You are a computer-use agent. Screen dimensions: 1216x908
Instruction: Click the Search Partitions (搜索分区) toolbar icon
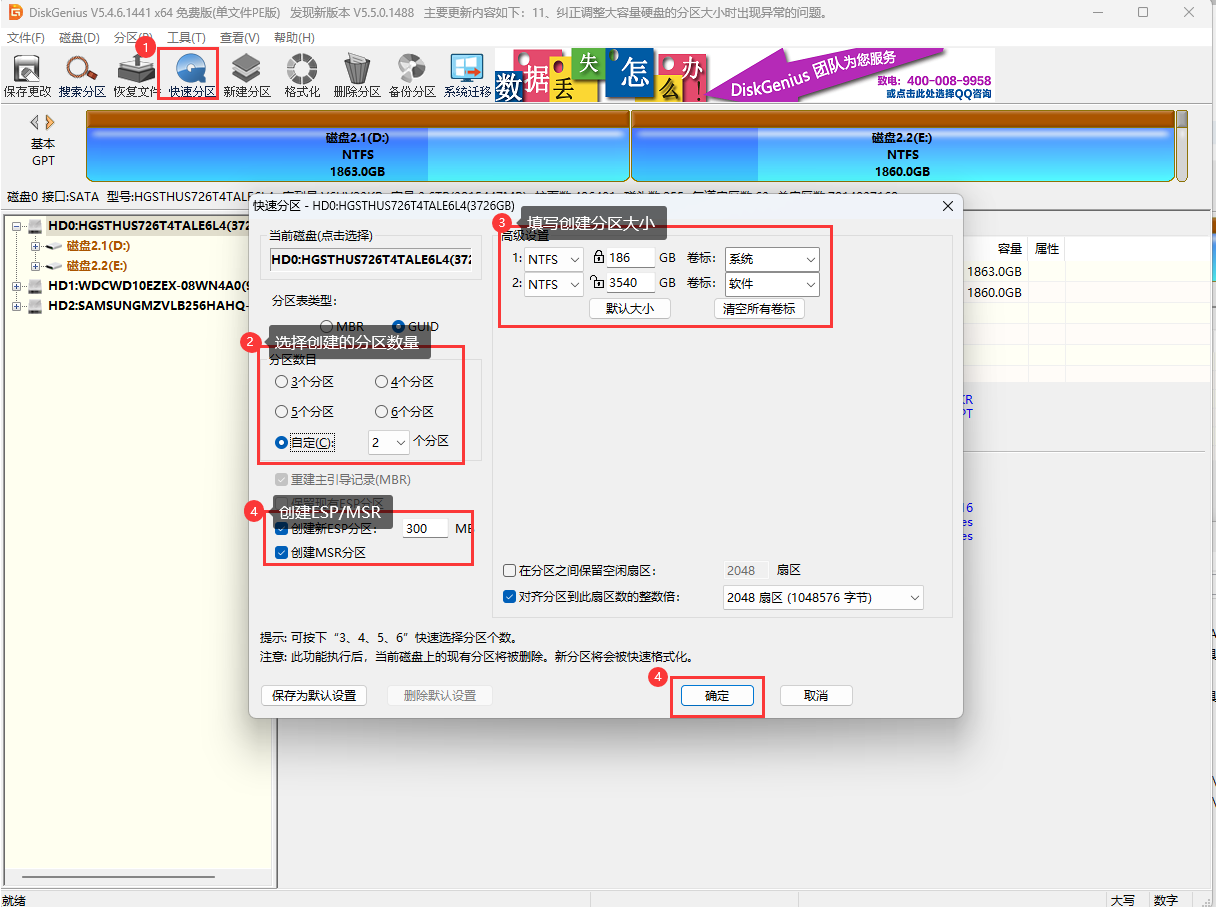tap(82, 76)
